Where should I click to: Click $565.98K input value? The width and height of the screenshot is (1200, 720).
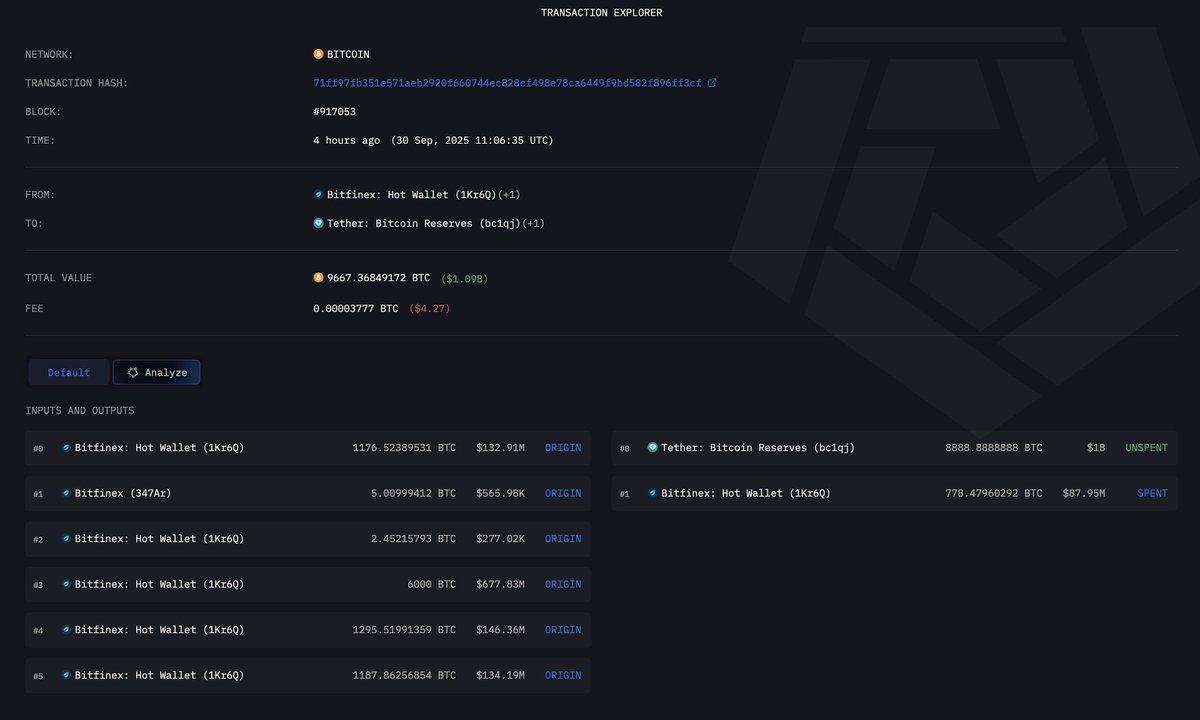click(x=500, y=493)
